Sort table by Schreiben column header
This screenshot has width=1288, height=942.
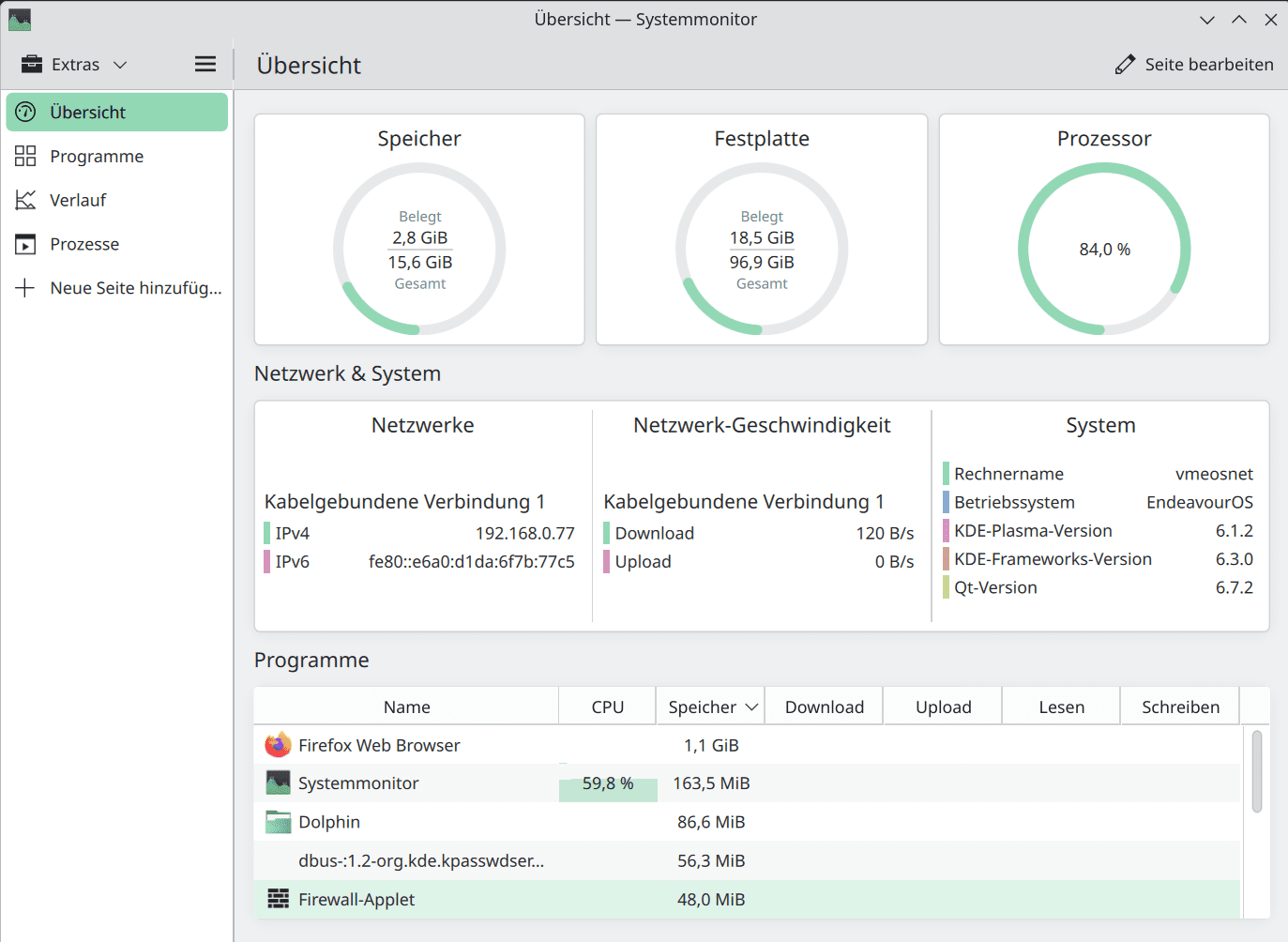pyautogui.click(x=1180, y=706)
